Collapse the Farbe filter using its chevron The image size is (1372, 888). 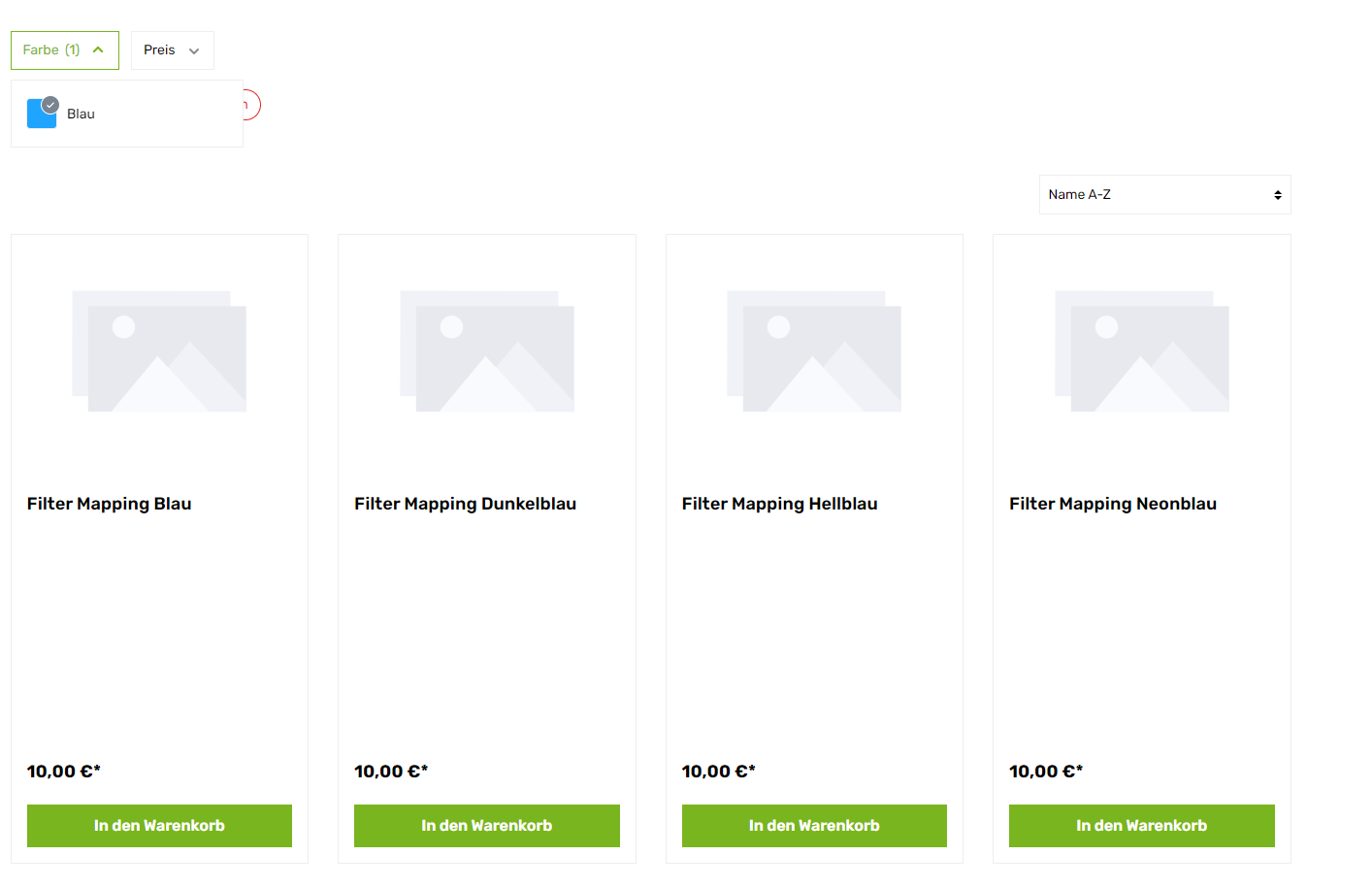(x=98, y=50)
